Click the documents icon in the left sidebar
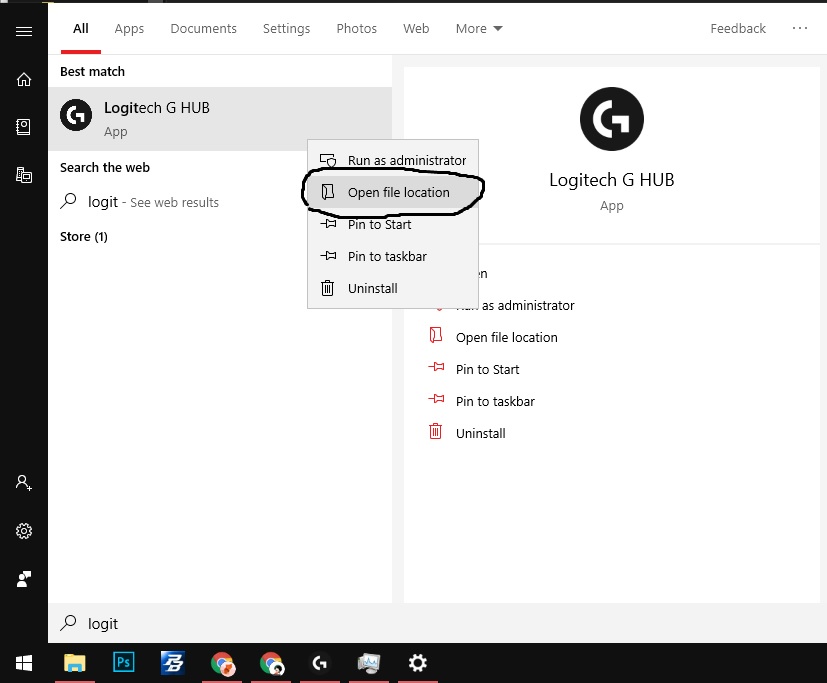This screenshot has width=827, height=683. pyautogui.click(x=24, y=175)
